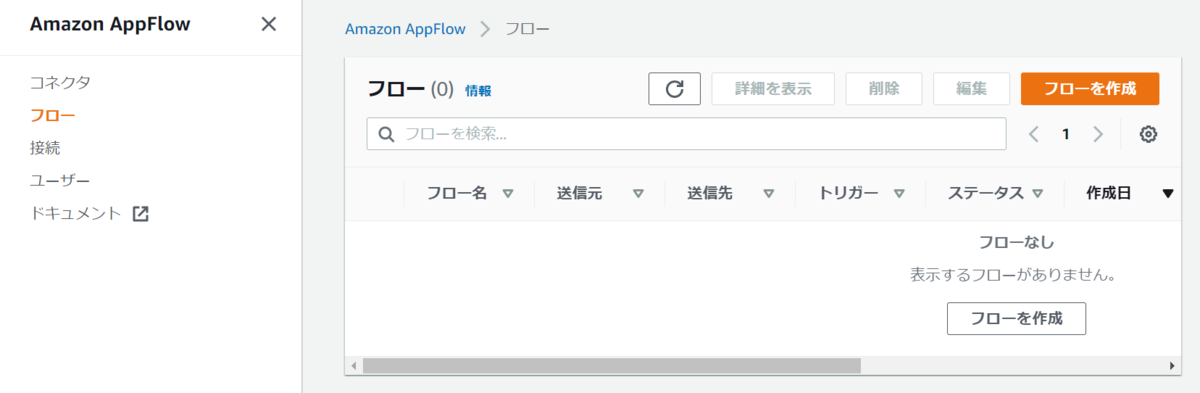Open 接続 in the sidebar
Image resolution: width=1200 pixels, height=393 pixels.
[45, 148]
